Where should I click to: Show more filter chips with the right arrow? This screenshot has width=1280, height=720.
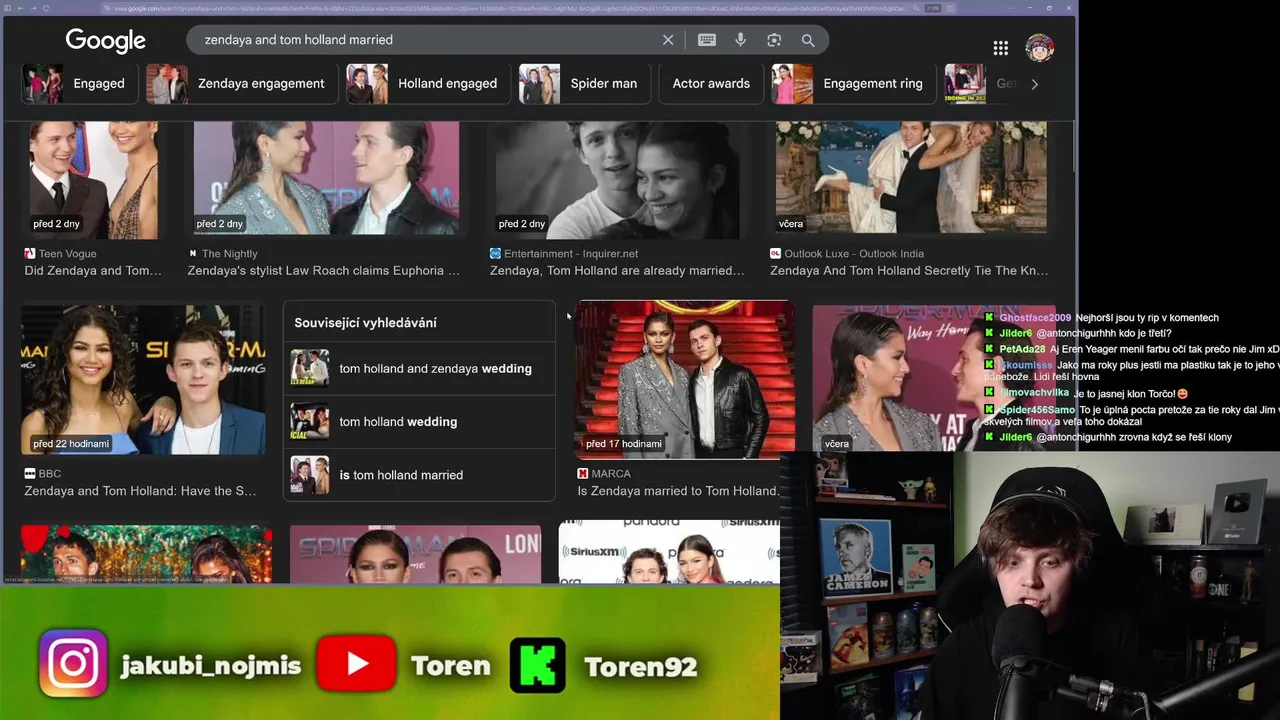[x=1034, y=84]
